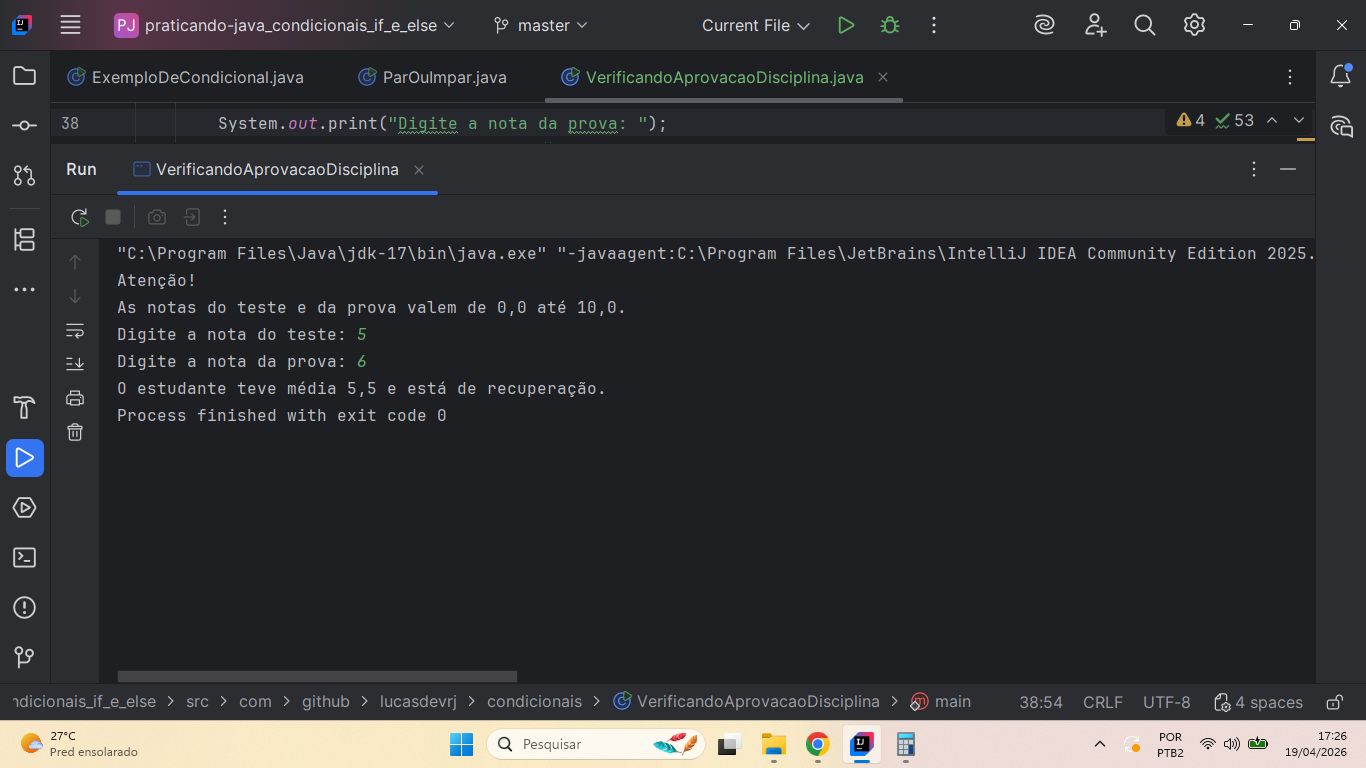The height and width of the screenshot is (768, 1366).
Task: Open the Terminal tool window
Action: pos(25,558)
